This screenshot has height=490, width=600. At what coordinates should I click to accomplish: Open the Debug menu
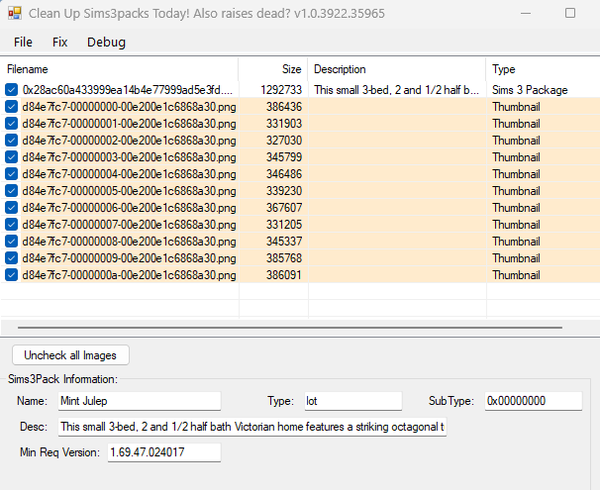click(x=106, y=42)
